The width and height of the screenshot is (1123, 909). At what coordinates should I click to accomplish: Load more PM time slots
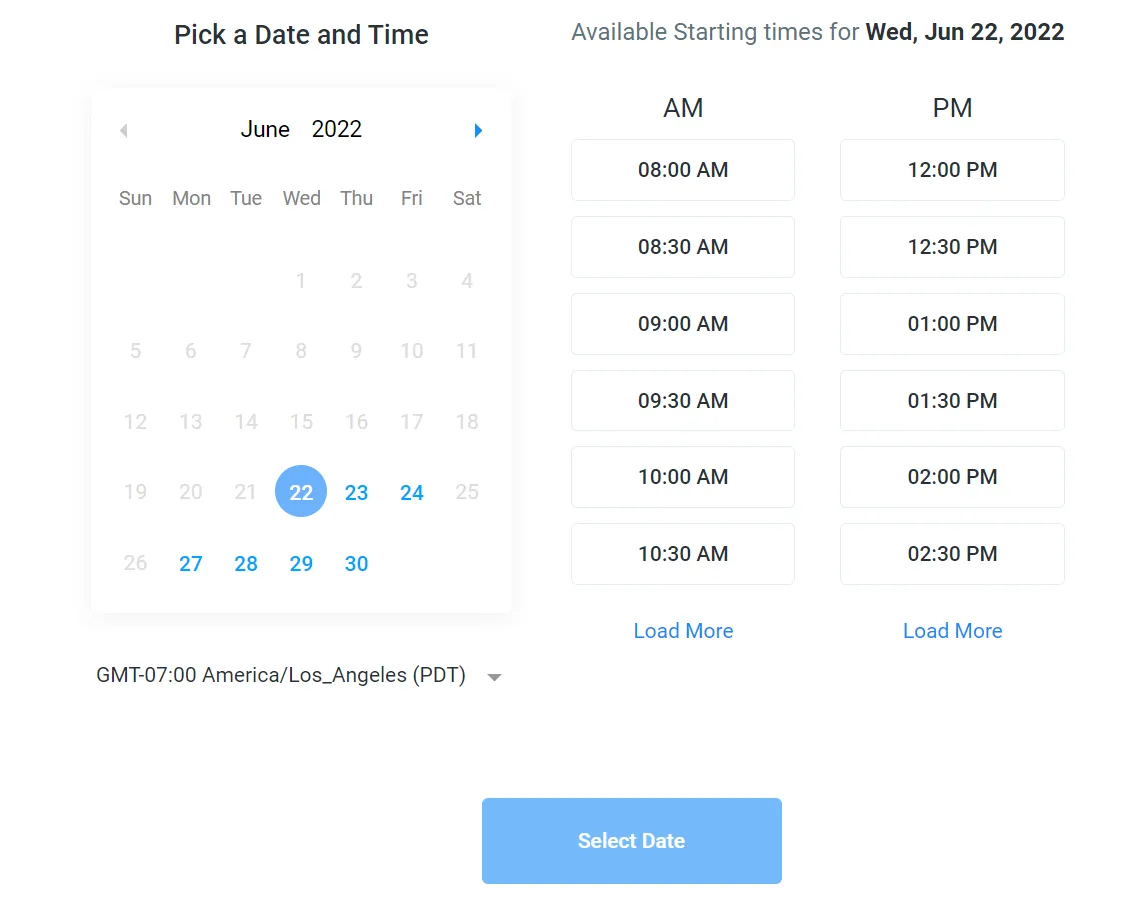[x=952, y=631]
